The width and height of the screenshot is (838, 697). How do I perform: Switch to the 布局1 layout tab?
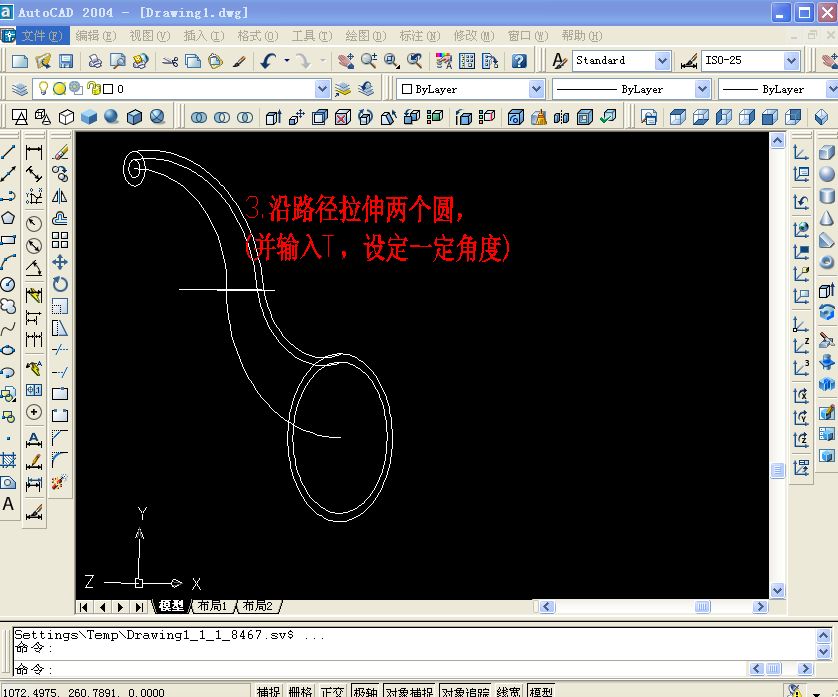pyautogui.click(x=212, y=606)
